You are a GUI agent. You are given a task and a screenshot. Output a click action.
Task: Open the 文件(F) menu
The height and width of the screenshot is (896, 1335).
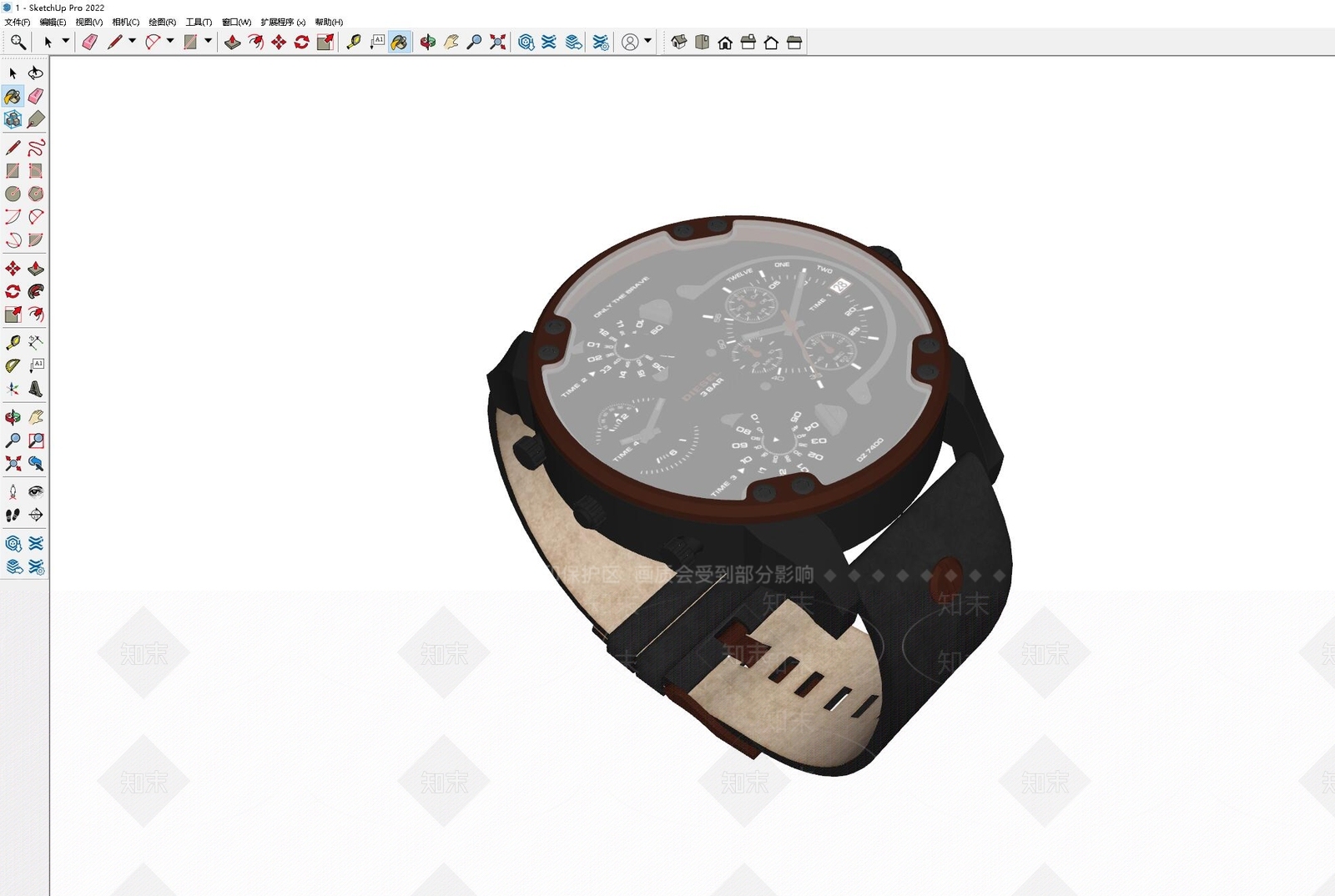click(x=18, y=23)
